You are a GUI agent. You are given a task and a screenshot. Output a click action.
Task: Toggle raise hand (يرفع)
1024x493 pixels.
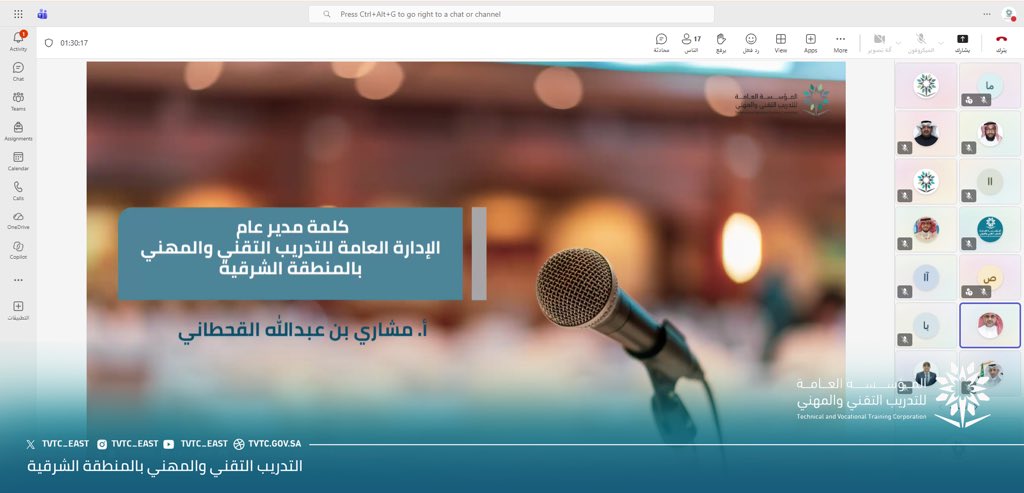click(x=721, y=43)
